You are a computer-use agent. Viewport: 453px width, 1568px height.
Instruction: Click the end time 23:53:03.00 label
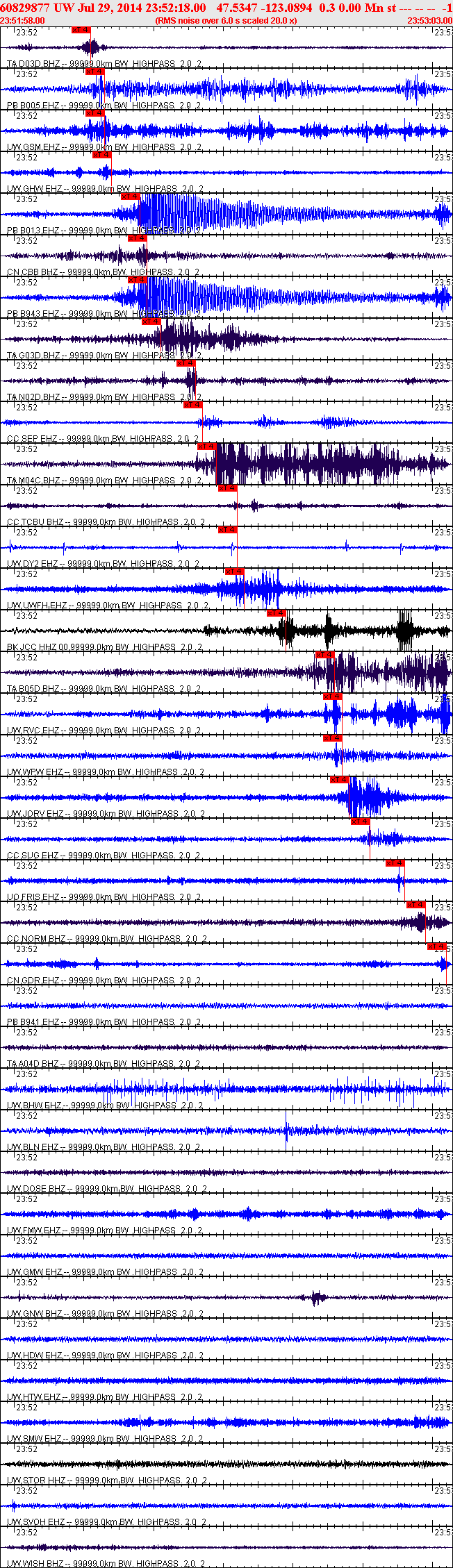coord(431,21)
